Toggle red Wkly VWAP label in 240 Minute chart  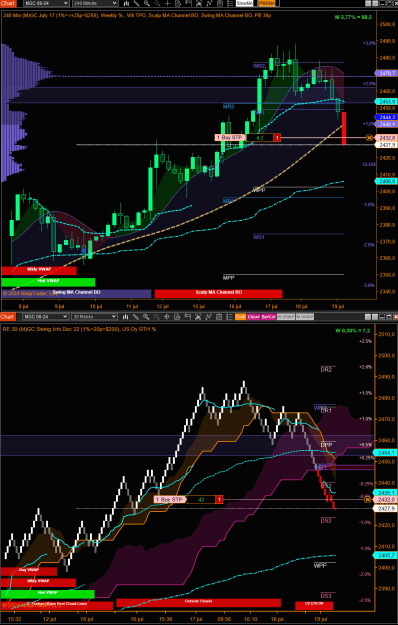[x=39, y=270]
